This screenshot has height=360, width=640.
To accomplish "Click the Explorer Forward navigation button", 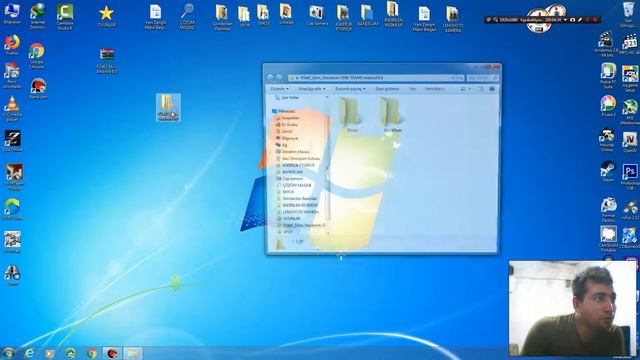I will click(279, 77).
